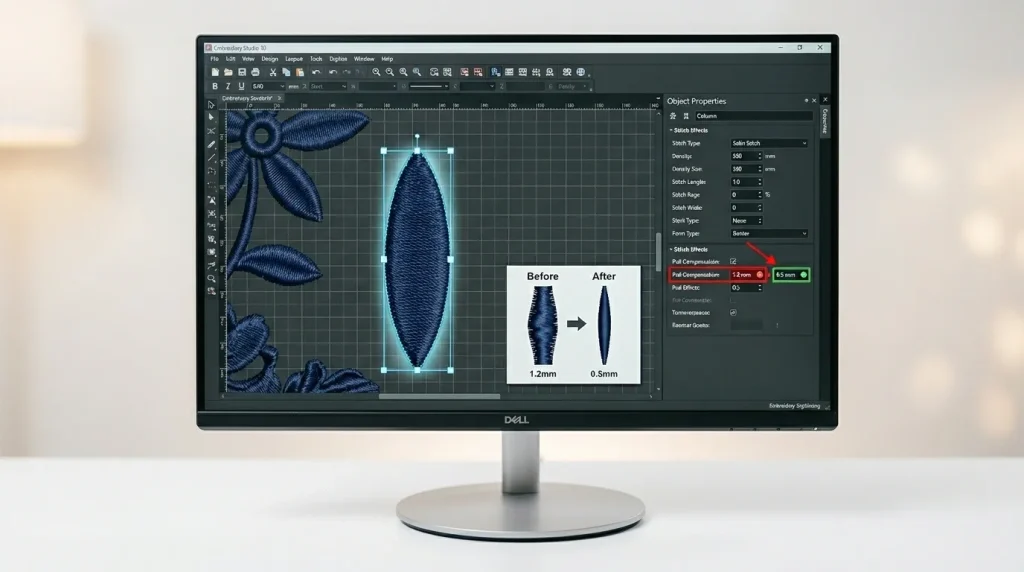Viewport: 1024px width, 572px height.
Task: Select the solid arrow reshape tool
Action: point(211,118)
